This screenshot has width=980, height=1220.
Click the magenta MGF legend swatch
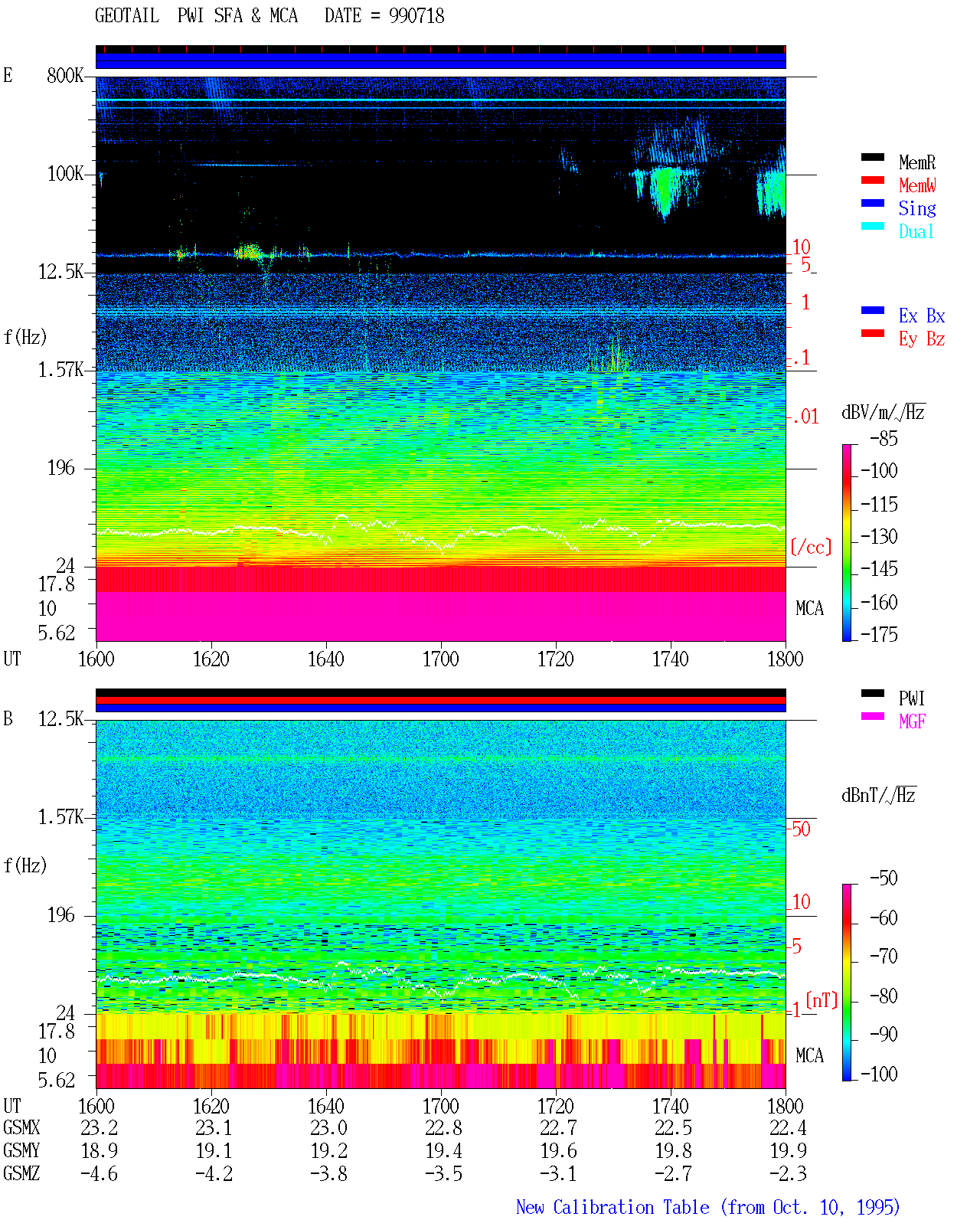point(873,717)
